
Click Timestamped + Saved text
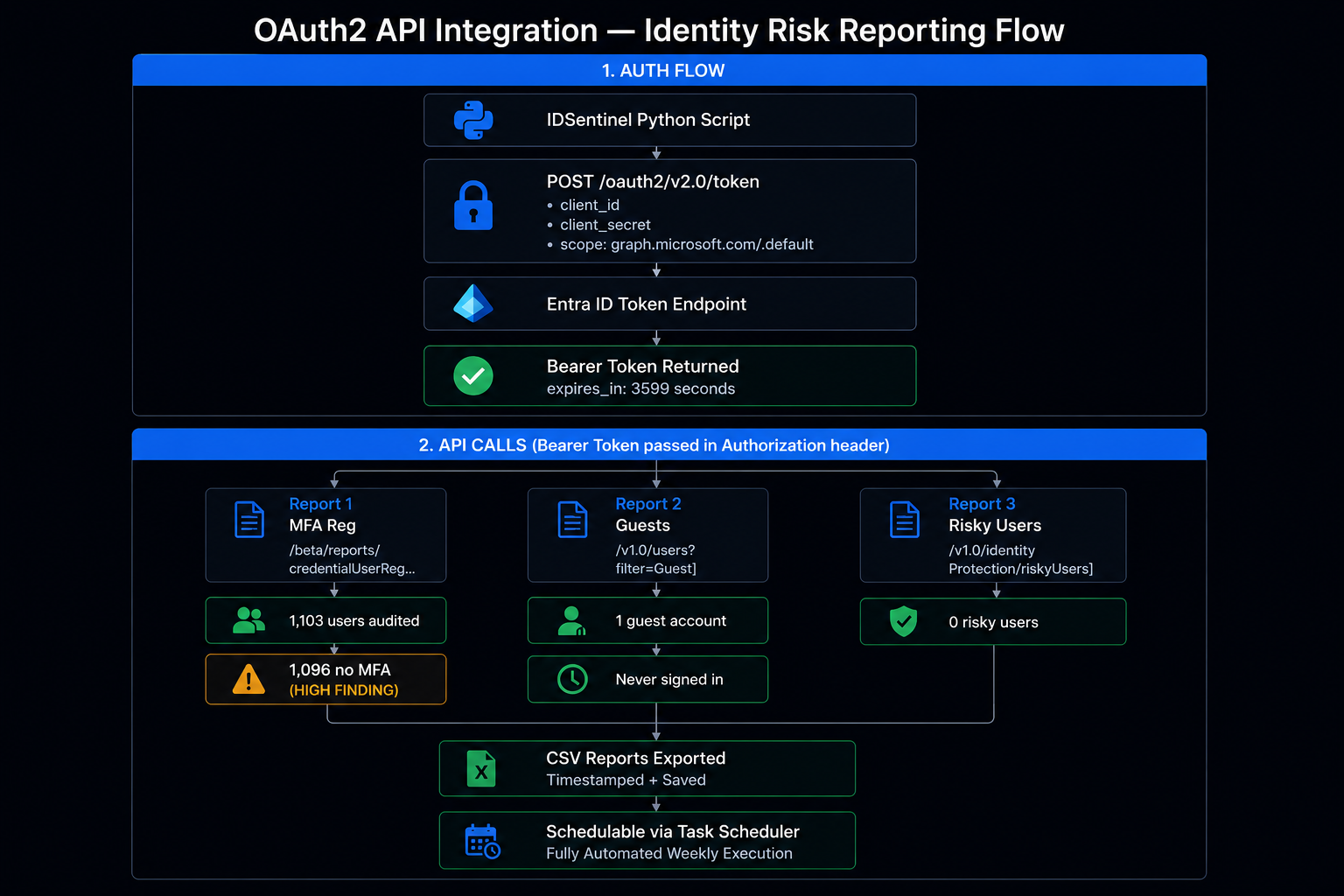coord(626,780)
